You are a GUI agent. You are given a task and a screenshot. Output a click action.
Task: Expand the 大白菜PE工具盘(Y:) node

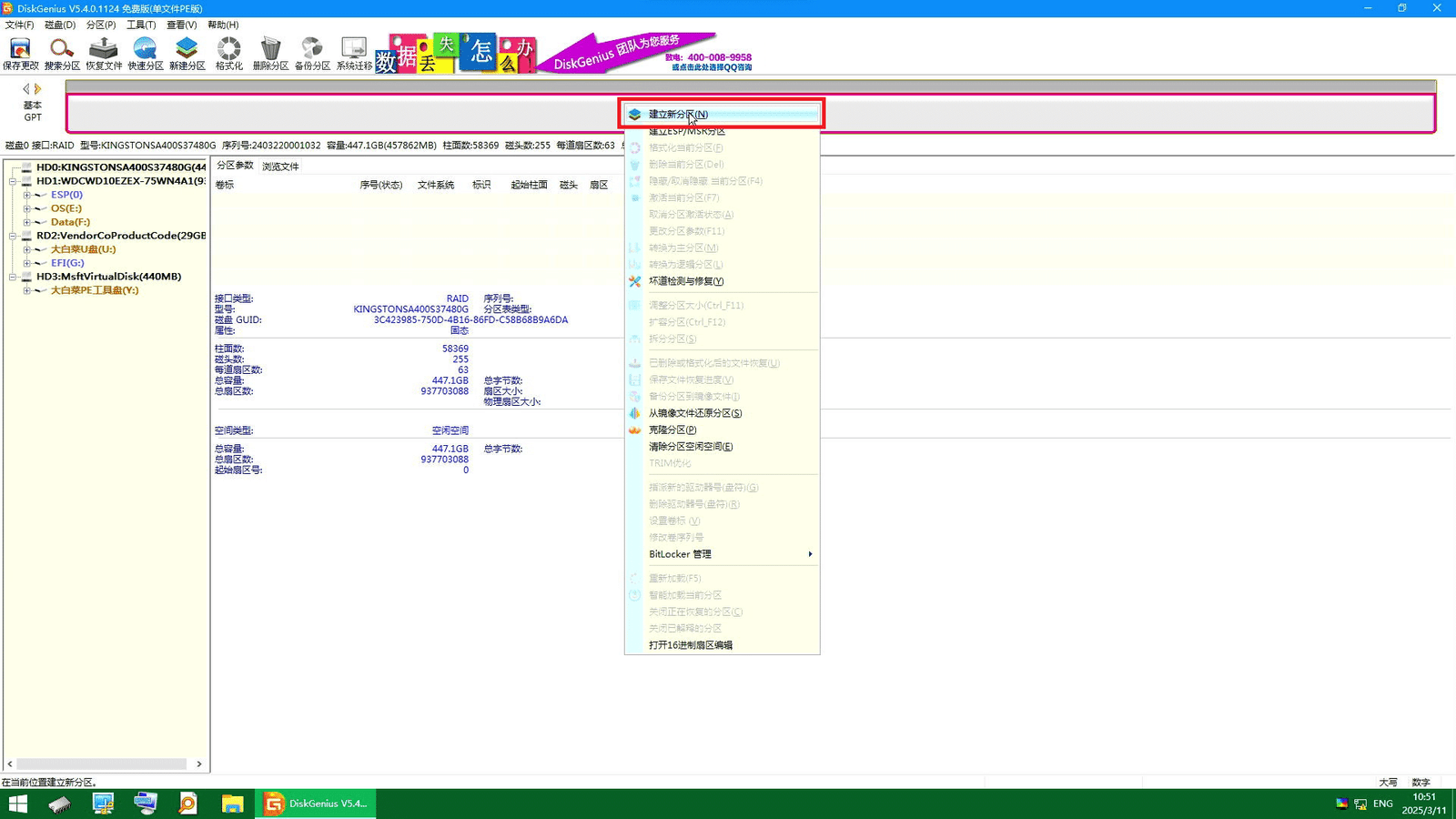(x=27, y=290)
